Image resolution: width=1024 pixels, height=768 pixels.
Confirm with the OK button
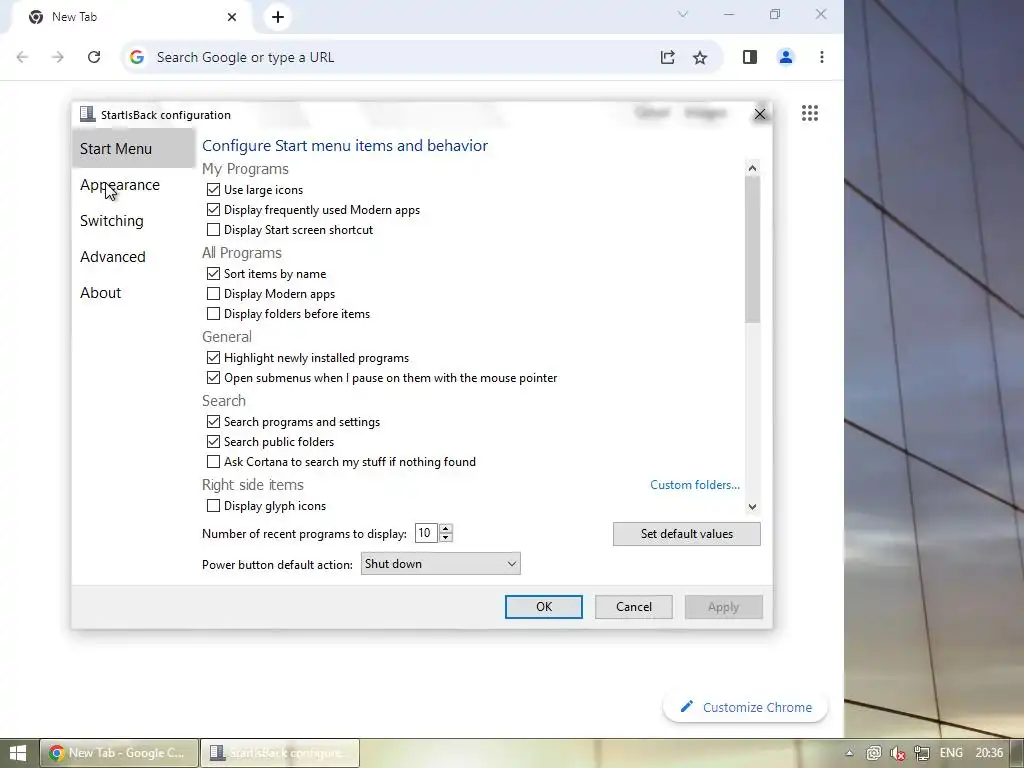point(543,607)
